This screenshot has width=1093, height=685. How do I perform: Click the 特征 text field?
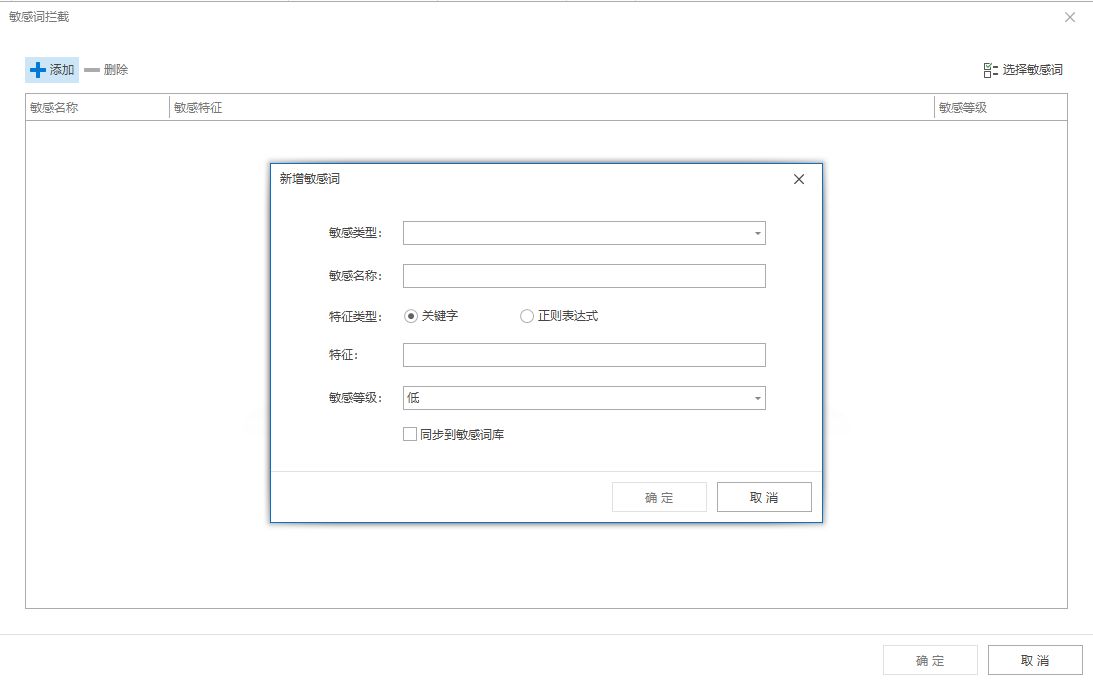(x=584, y=355)
